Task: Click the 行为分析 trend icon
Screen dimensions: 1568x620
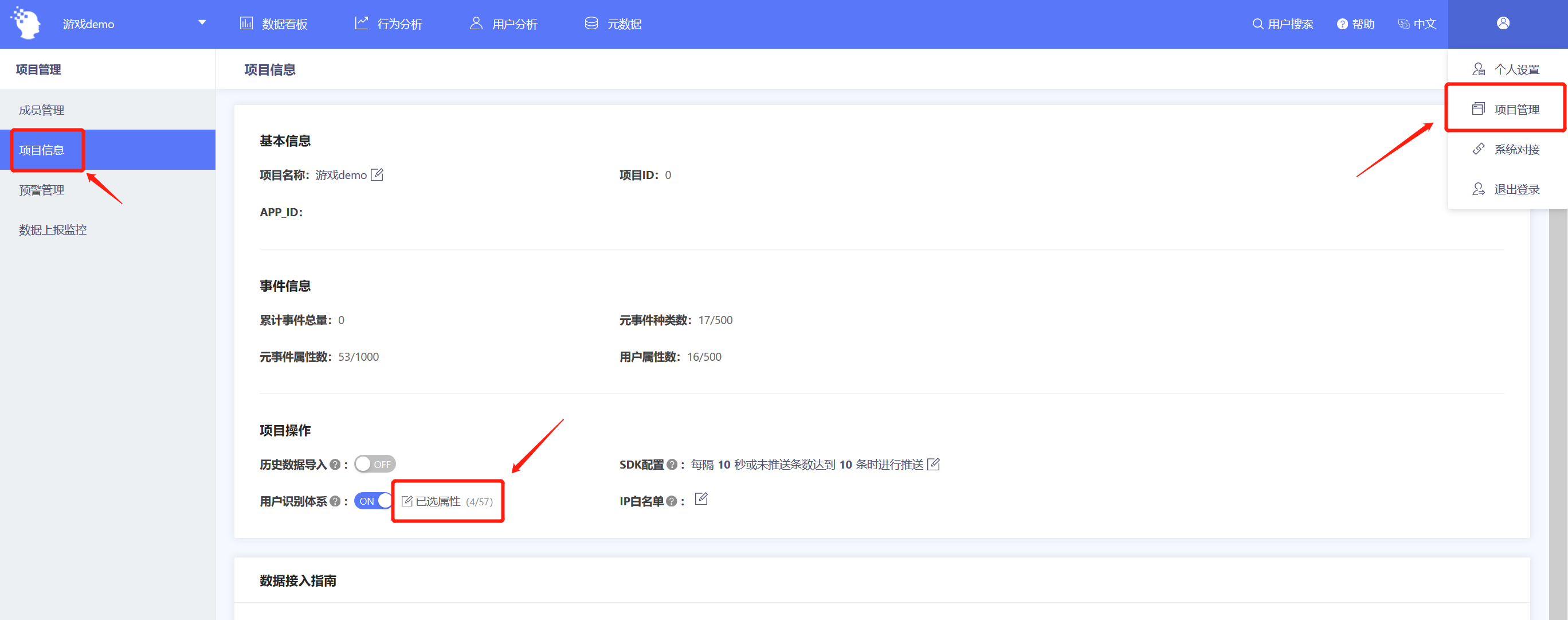Action: tap(362, 23)
